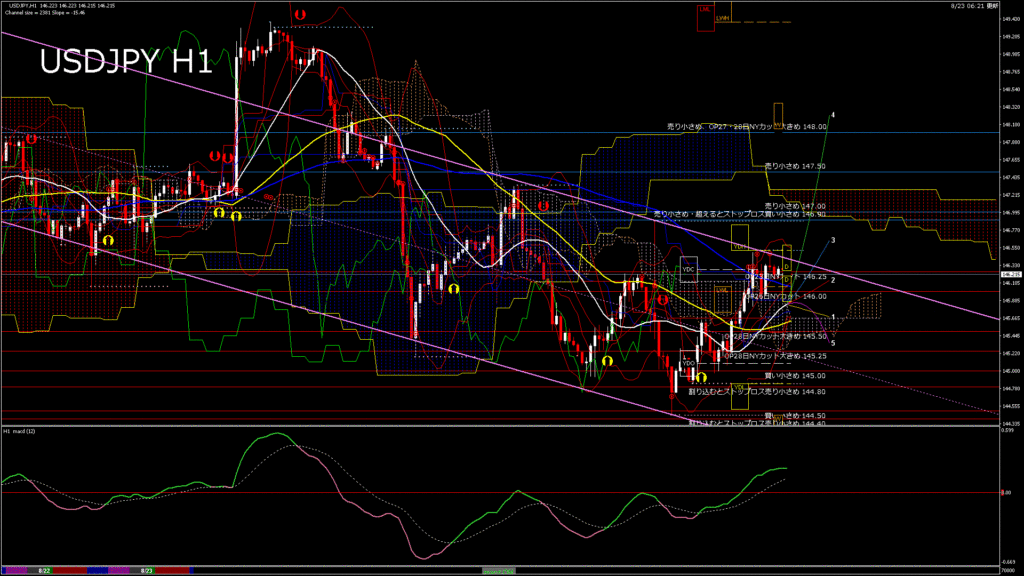The image size is (1024, 576).
Task: Click the USDJPY H1 chart title
Action: tap(125, 62)
